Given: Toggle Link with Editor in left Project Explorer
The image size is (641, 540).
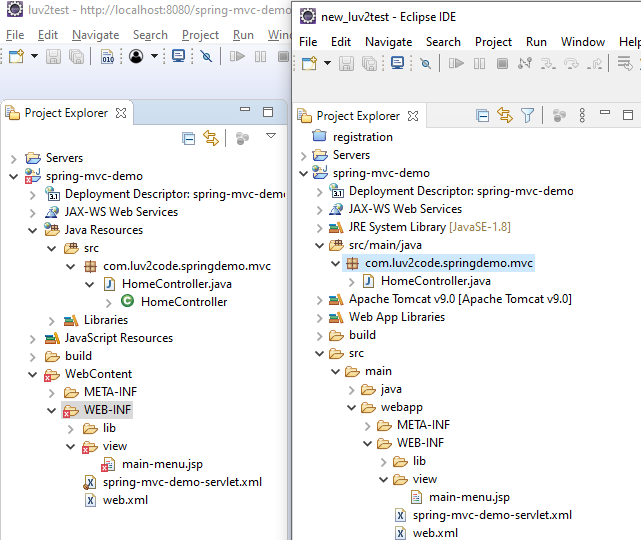Looking at the screenshot, I should pos(211,138).
